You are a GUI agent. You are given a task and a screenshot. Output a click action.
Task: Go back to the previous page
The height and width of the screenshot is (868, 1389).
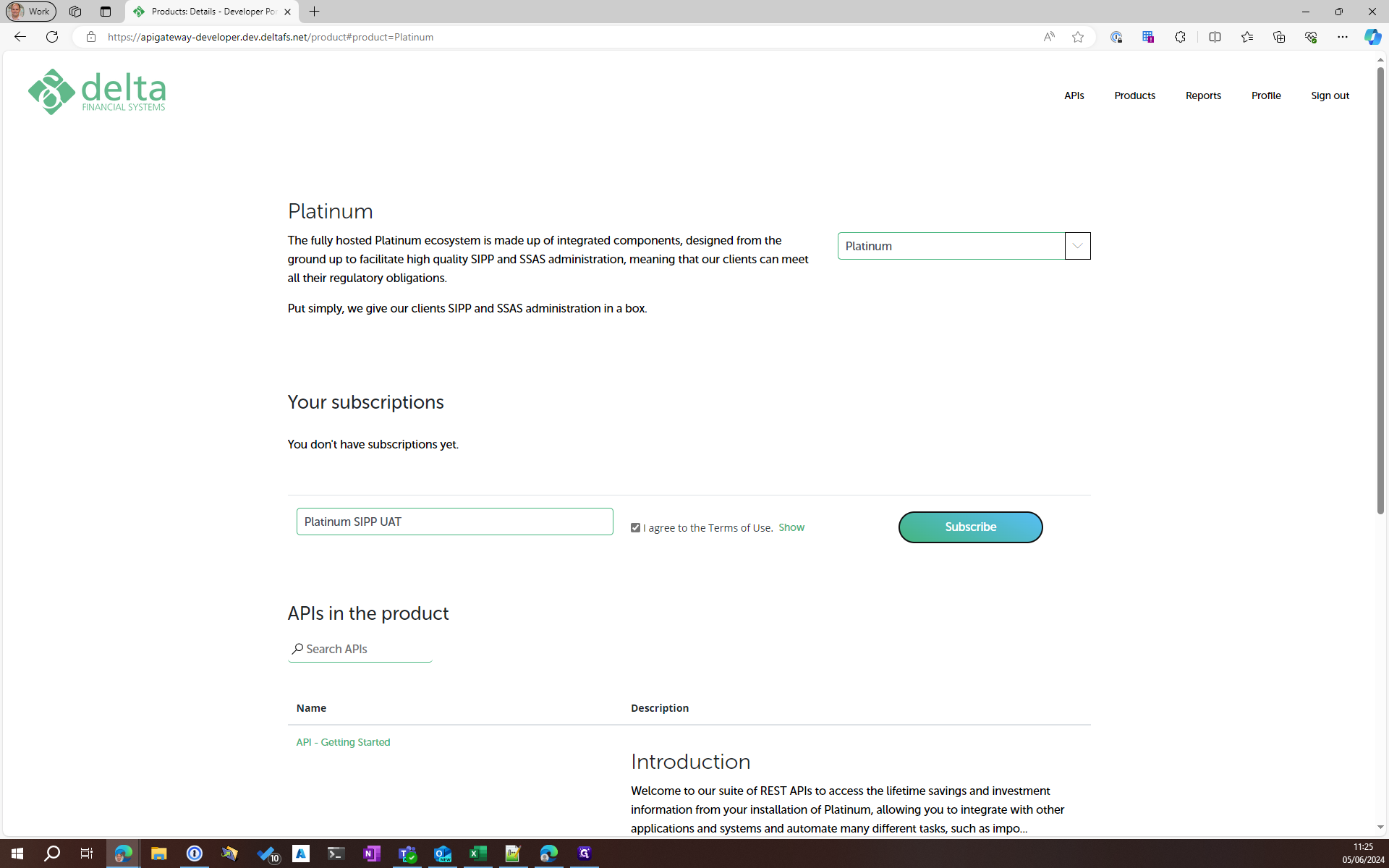[x=20, y=37]
